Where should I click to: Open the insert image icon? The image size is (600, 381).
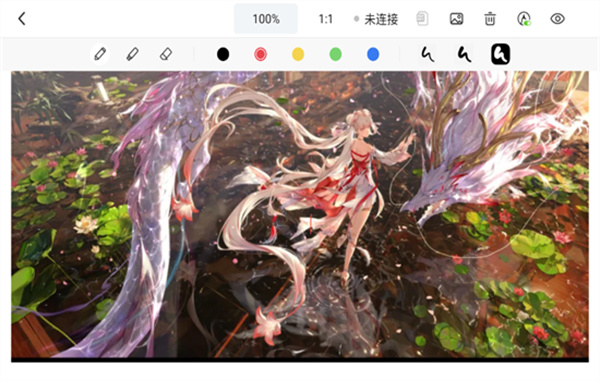click(456, 19)
